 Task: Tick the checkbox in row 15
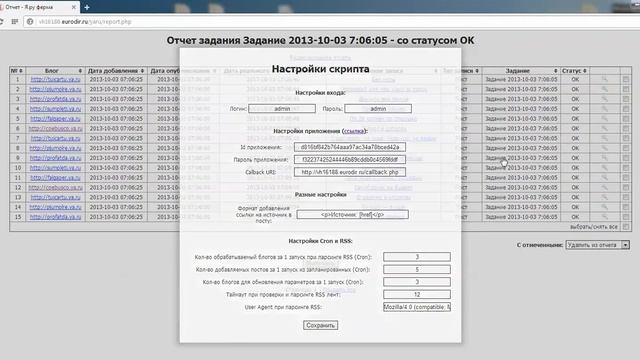click(626, 217)
